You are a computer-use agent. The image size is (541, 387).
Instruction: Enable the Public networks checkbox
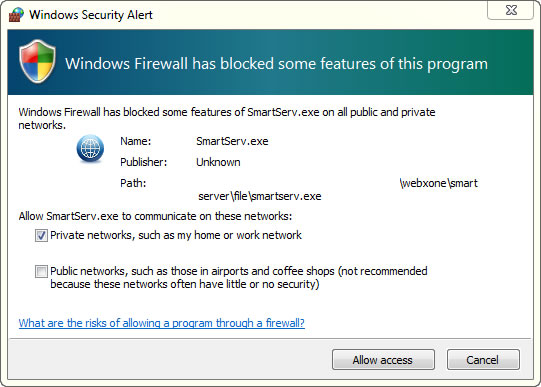41,271
